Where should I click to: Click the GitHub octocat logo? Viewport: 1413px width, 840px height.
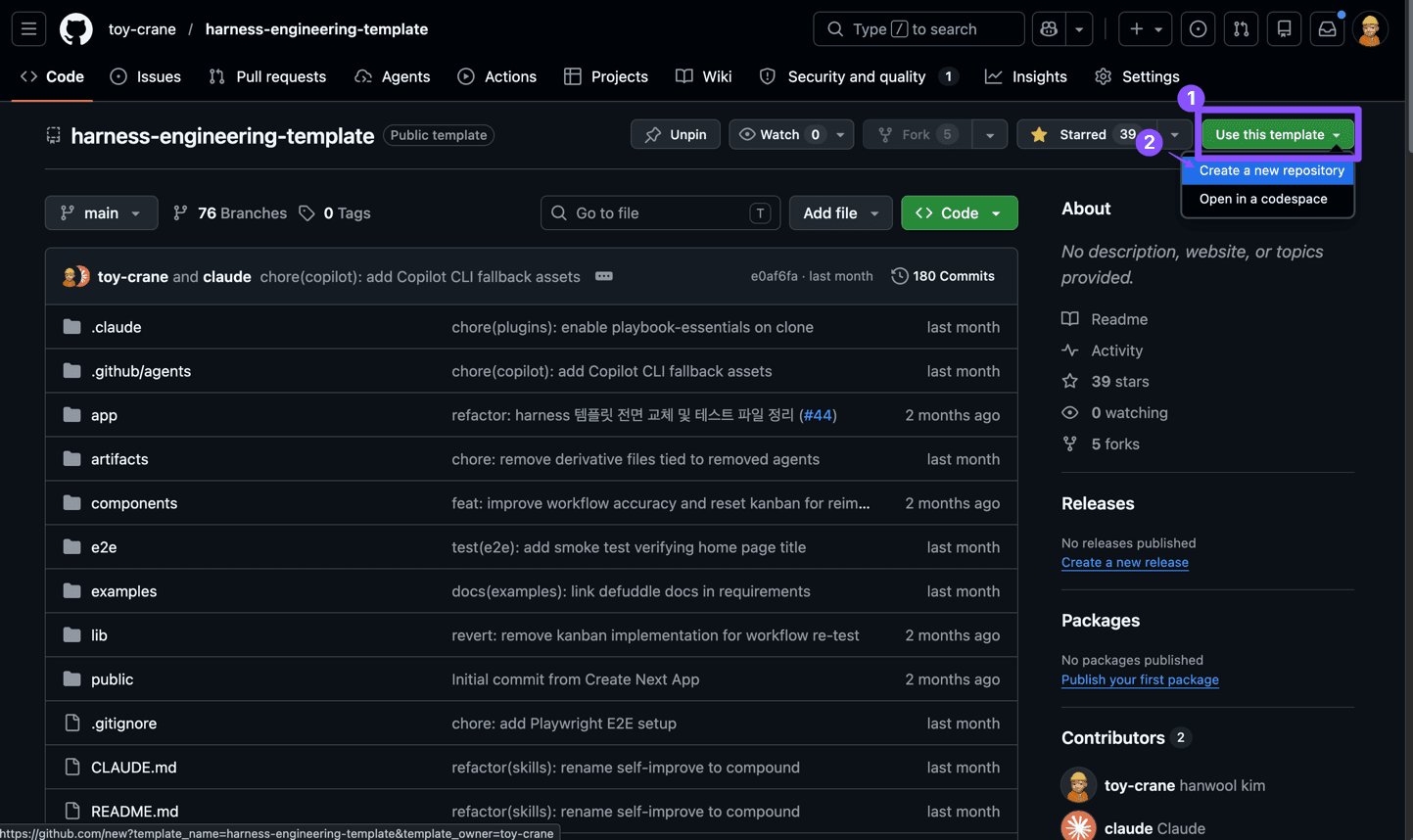click(75, 29)
